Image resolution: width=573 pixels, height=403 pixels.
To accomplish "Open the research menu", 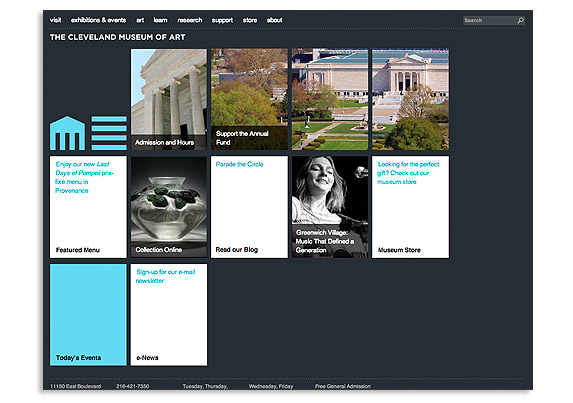I will [x=190, y=20].
